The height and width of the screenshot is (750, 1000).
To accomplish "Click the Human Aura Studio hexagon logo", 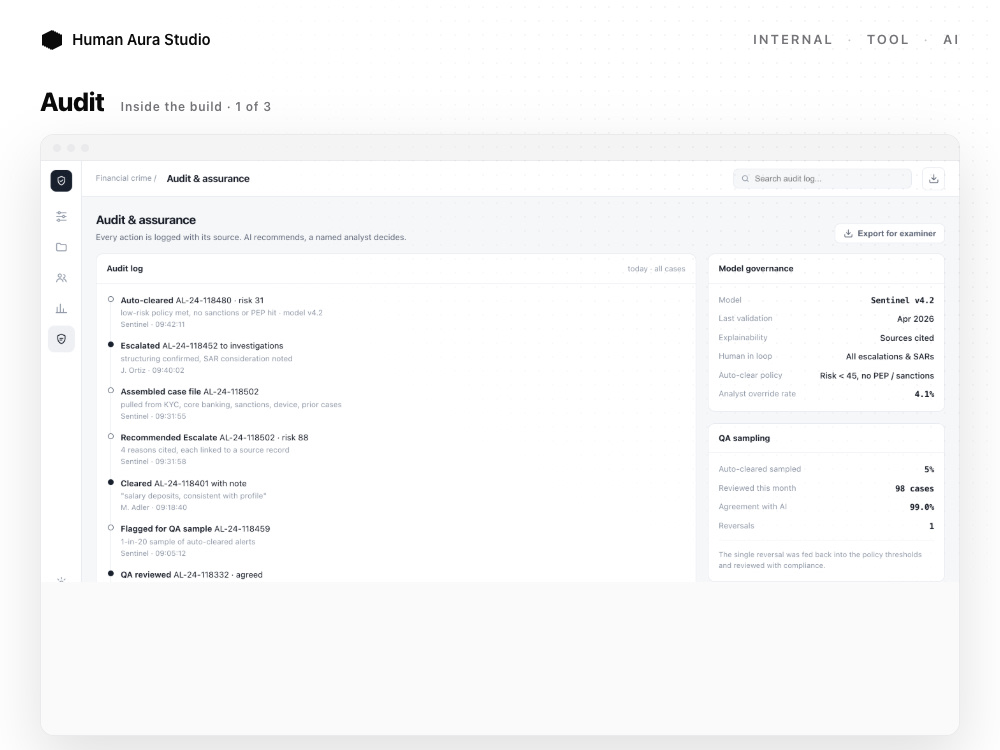I will (52, 40).
